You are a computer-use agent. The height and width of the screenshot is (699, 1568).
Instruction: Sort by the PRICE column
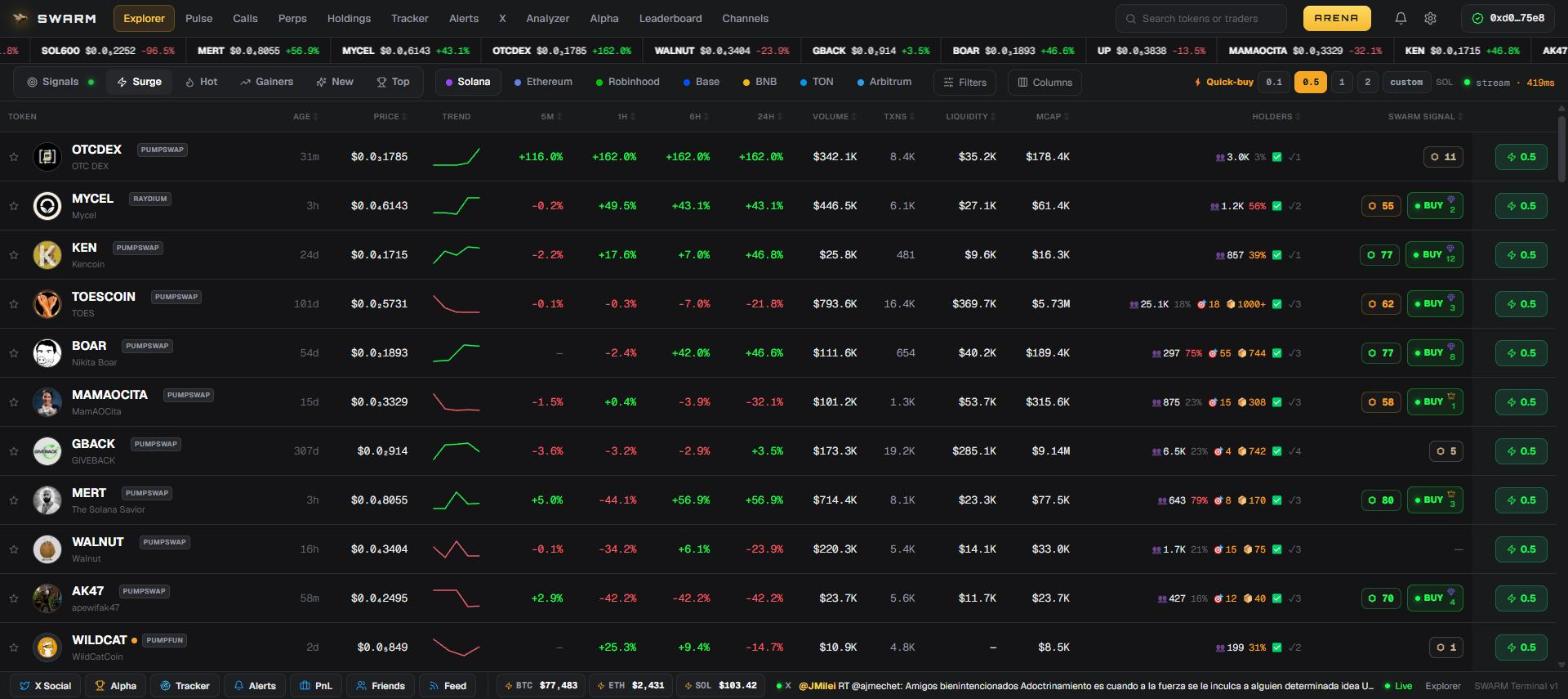click(390, 117)
